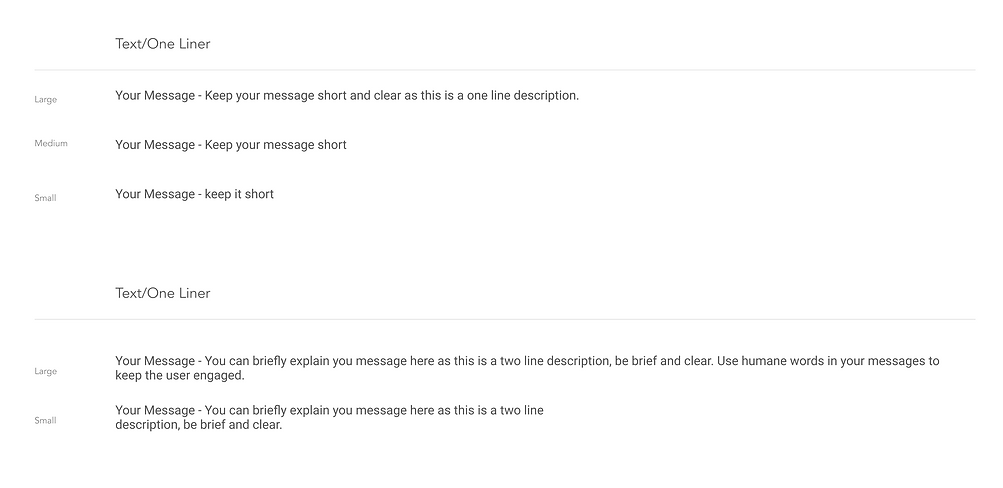
Task: Click the second Text/One Liner heading
Action: tap(162, 294)
